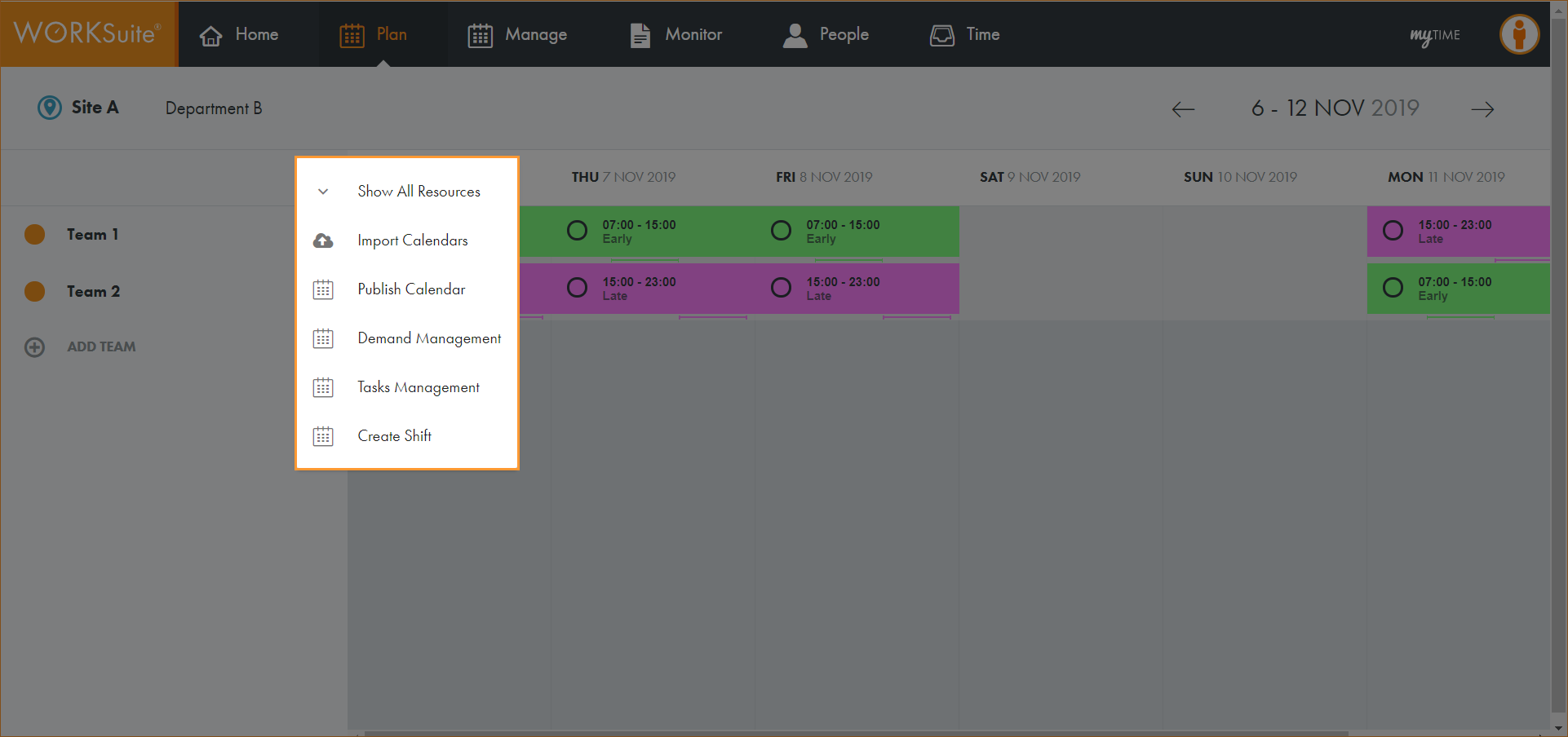Open the myTIME link
The width and height of the screenshot is (1568, 737).
click(x=1435, y=35)
